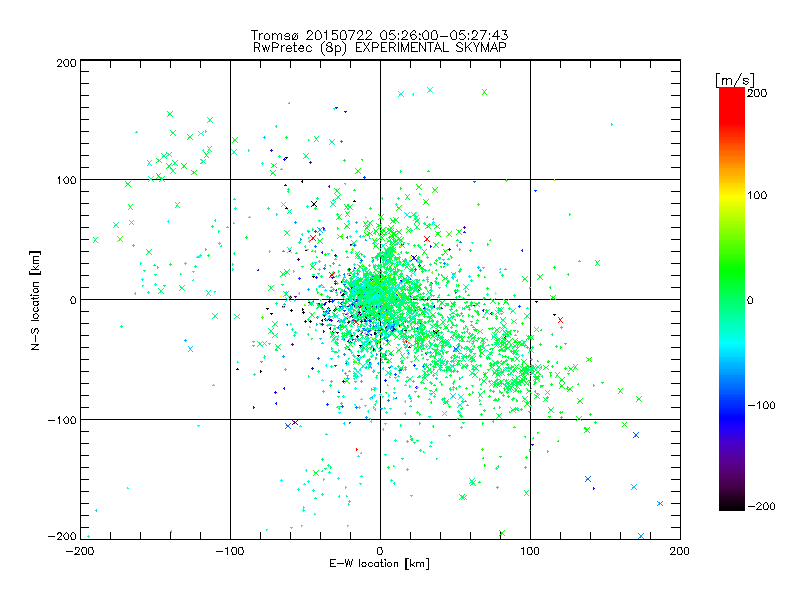Click the colorbar label '0'
Screen dimensions: 800x600
click(749, 300)
